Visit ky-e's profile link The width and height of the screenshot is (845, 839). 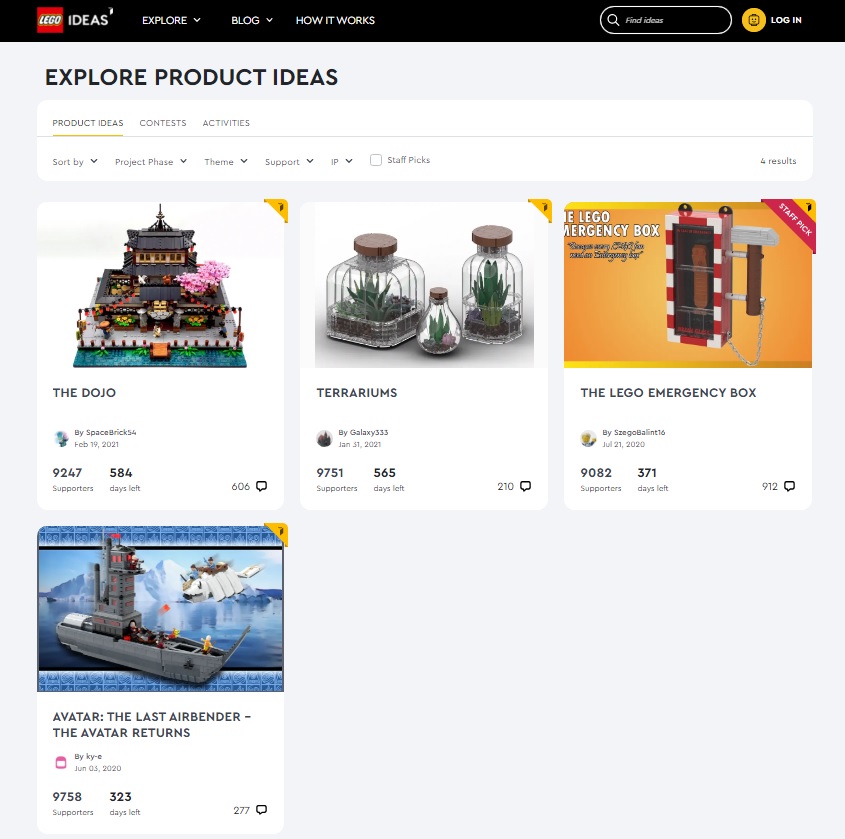coord(94,757)
